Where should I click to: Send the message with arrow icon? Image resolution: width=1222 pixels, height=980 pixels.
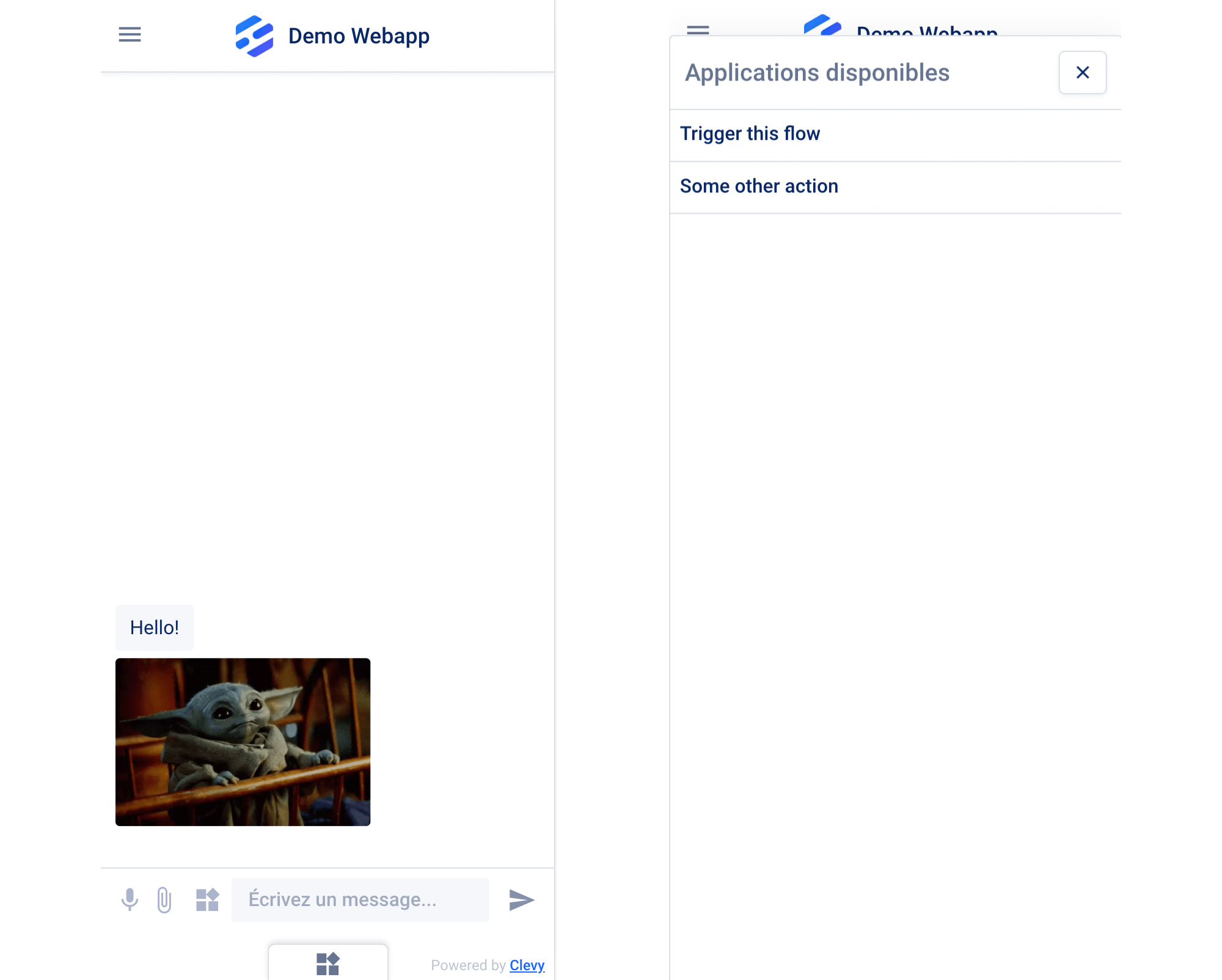coord(521,900)
